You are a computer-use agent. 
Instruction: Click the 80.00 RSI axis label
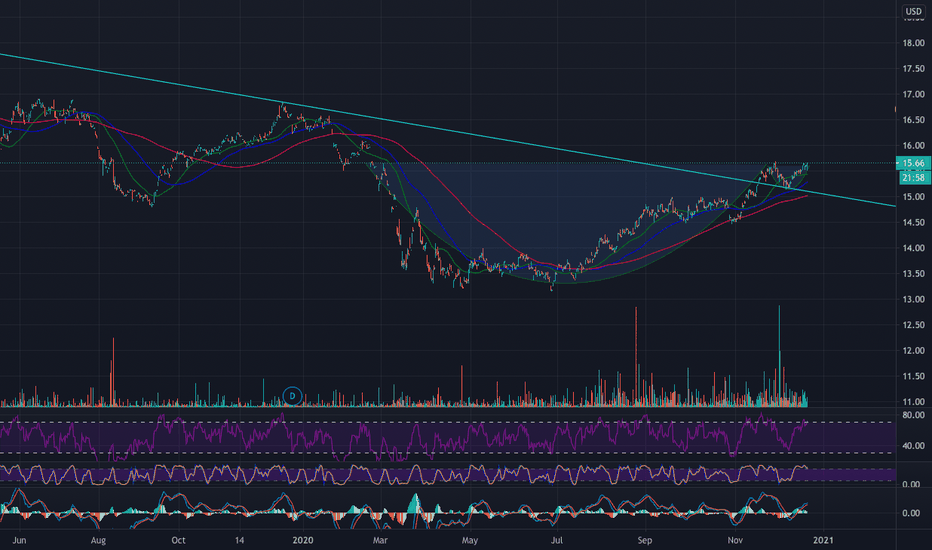[913, 415]
